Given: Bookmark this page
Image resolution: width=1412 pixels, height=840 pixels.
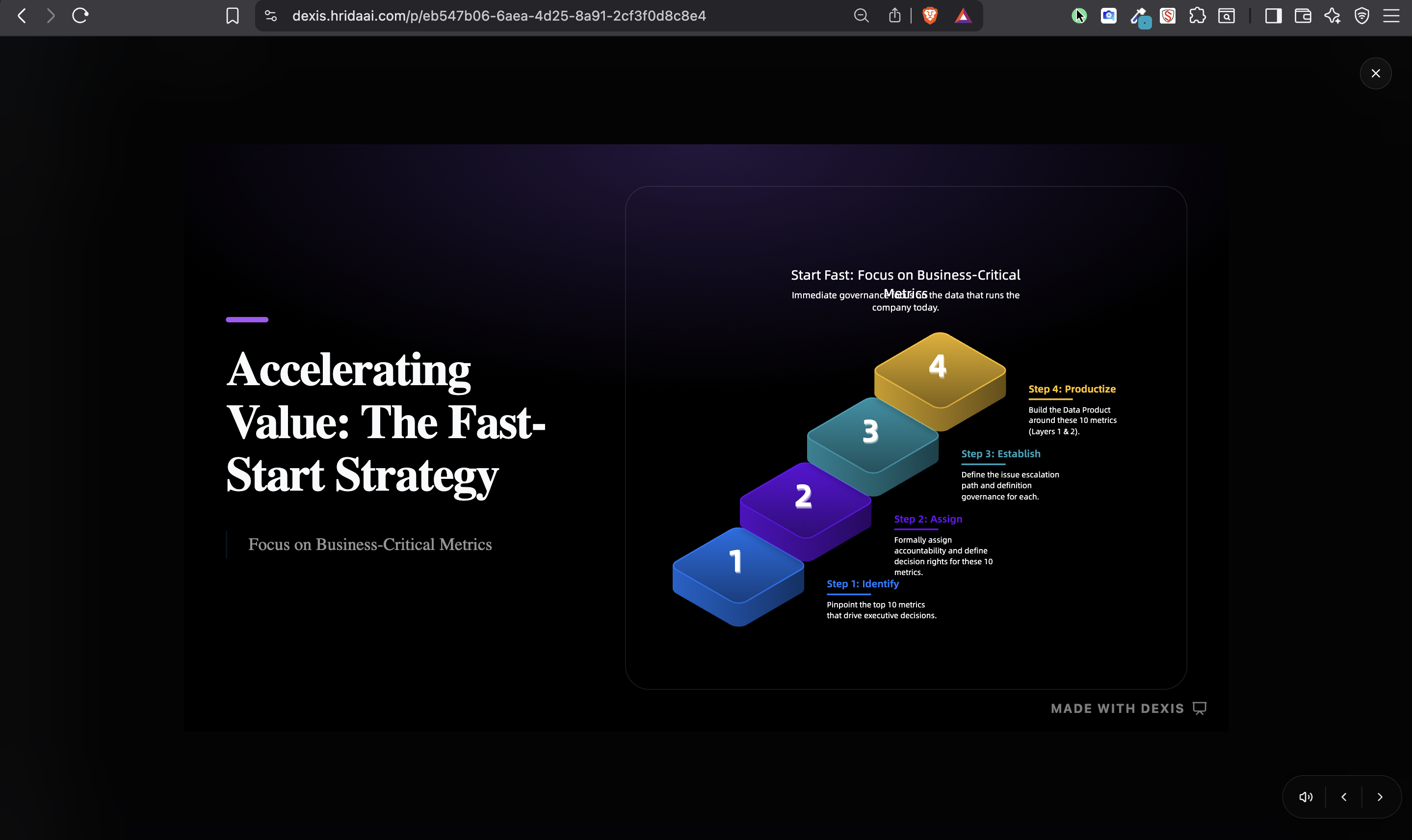Looking at the screenshot, I should [x=232, y=16].
